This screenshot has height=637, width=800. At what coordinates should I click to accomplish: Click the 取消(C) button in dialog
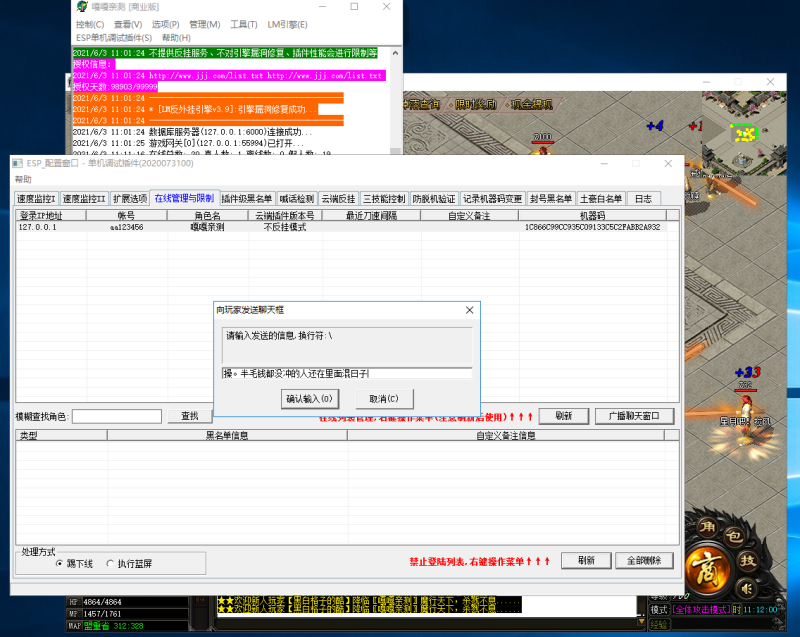(x=384, y=399)
